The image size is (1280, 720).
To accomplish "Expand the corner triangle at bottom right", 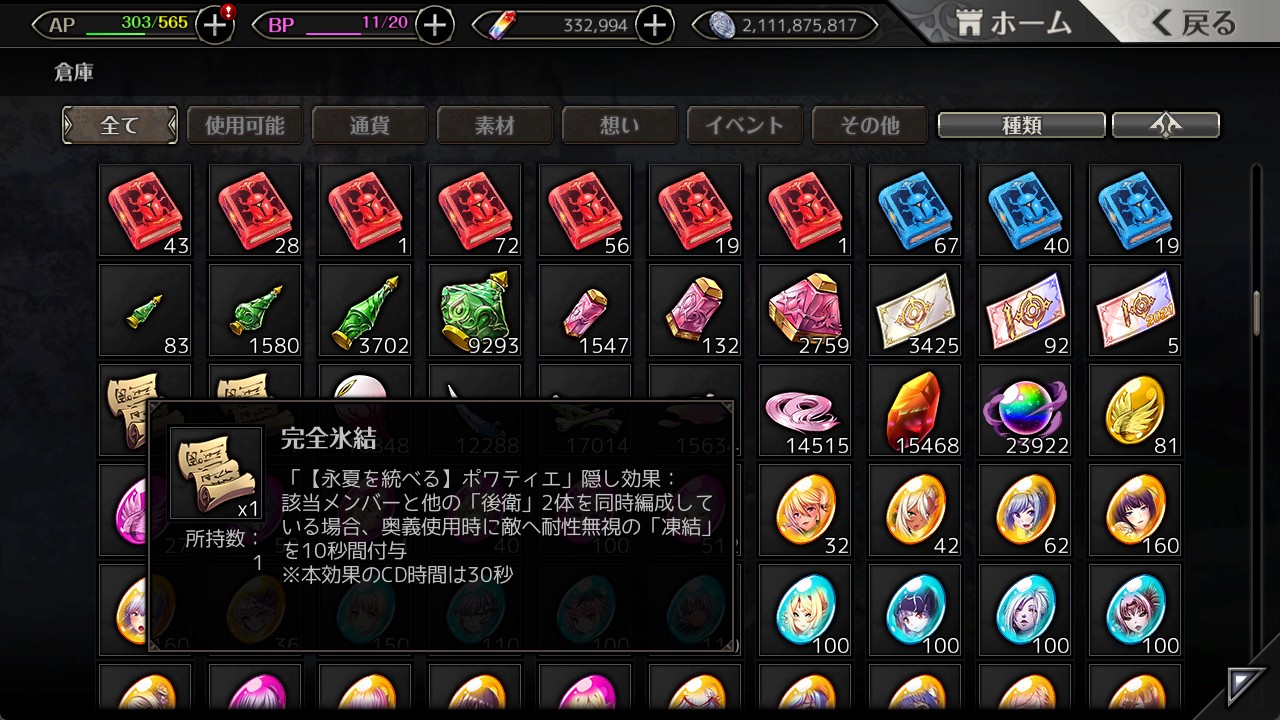I will pyautogui.click(x=1246, y=685).
